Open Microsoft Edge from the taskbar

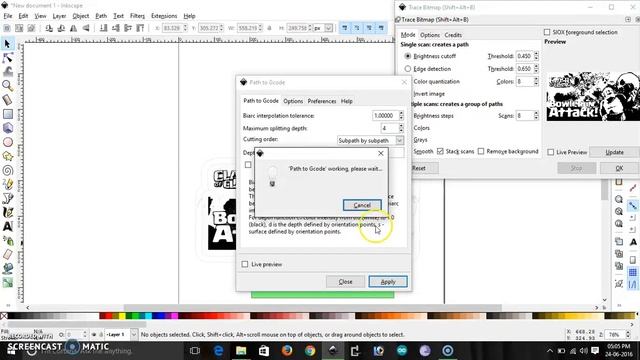point(218,351)
